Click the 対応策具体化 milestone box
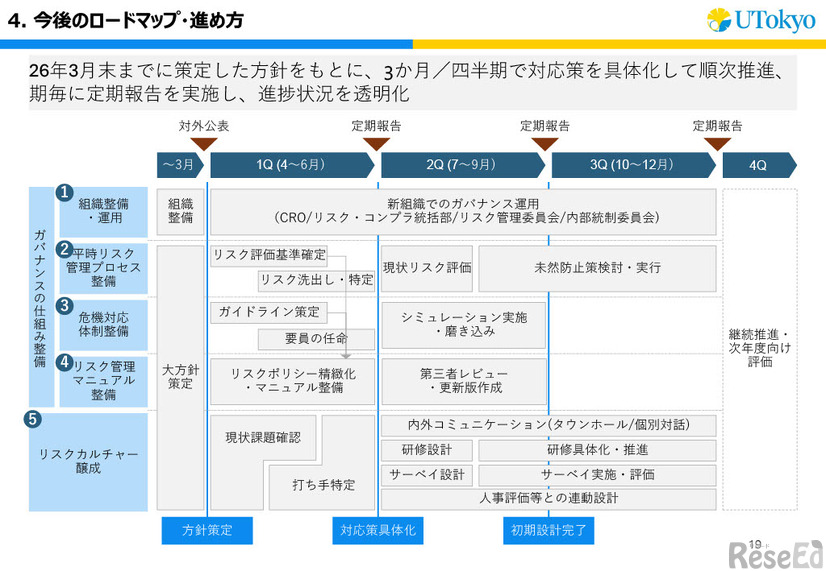 [x=378, y=530]
